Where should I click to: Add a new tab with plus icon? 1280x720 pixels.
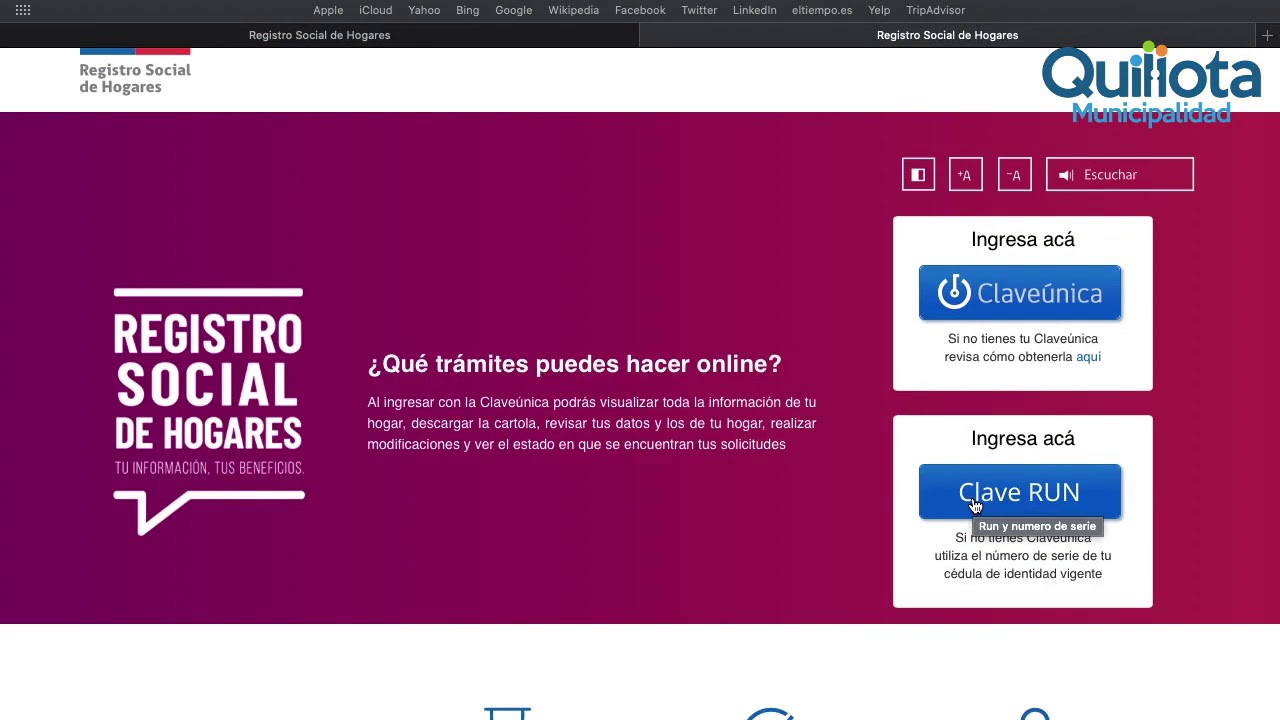click(x=1267, y=35)
